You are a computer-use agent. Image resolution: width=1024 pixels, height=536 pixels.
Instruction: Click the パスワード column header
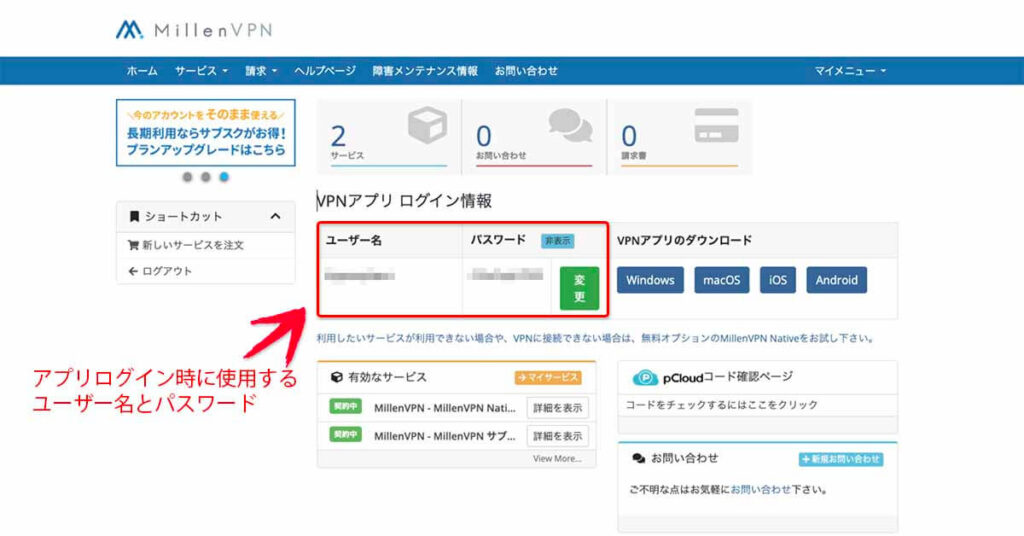click(x=498, y=240)
